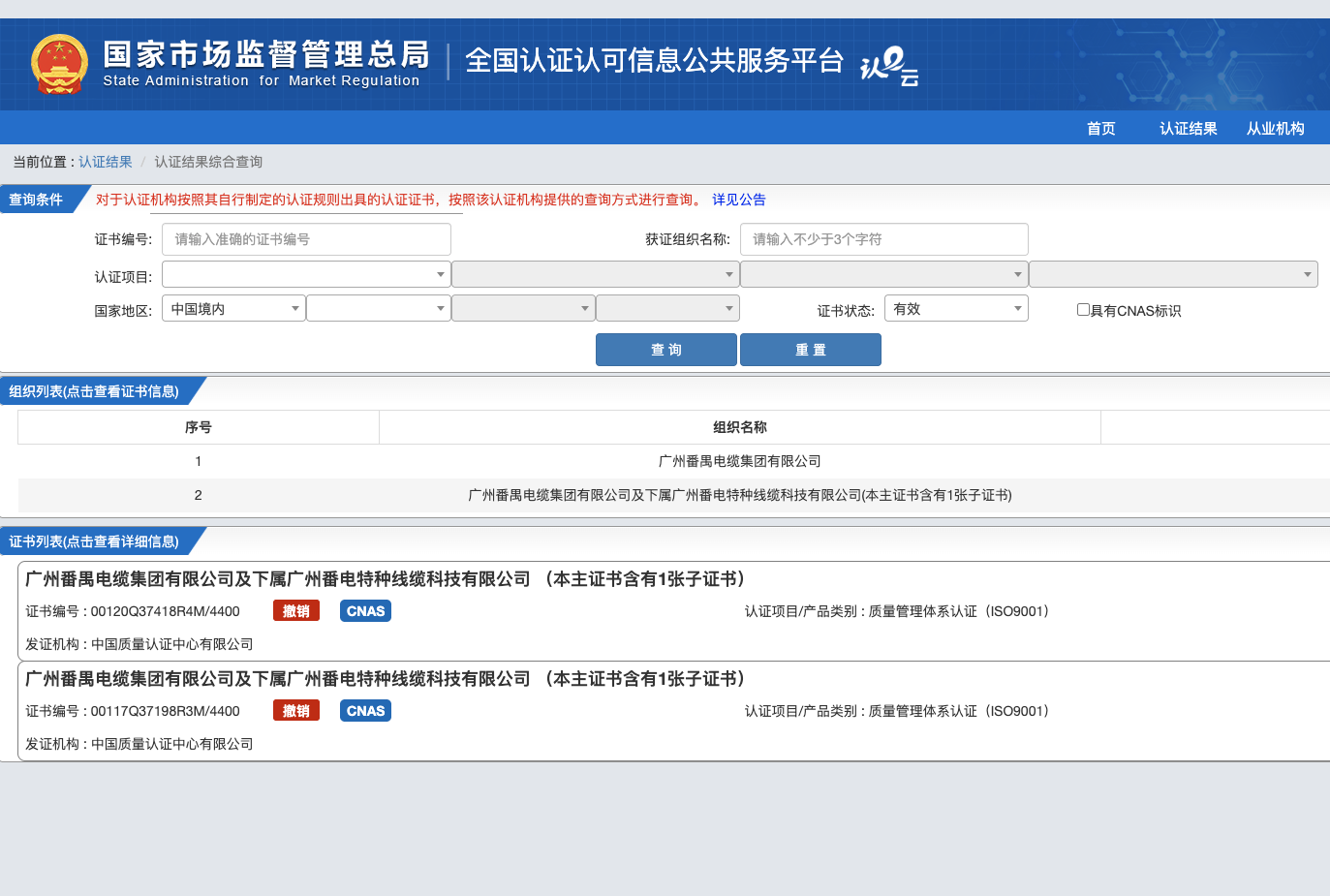Image resolution: width=1330 pixels, height=896 pixels.
Task: Open the 证书状态 dropdown showing 有效
Action: tap(956, 308)
